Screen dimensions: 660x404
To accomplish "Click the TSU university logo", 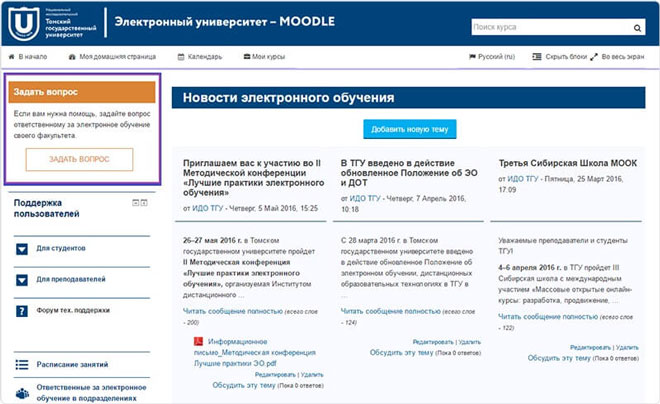I will [24, 24].
